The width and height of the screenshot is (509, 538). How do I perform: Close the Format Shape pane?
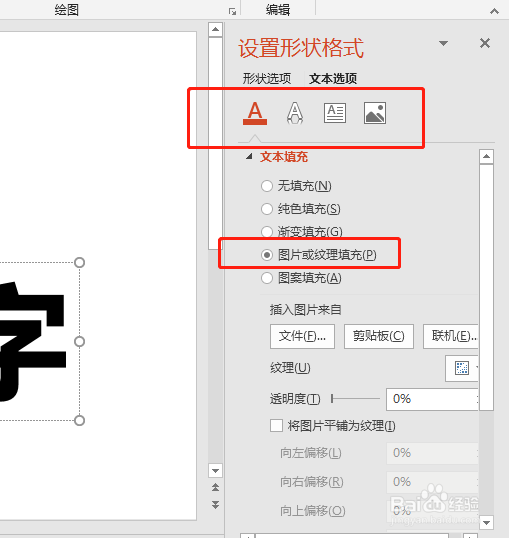pyautogui.click(x=485, y=43)
